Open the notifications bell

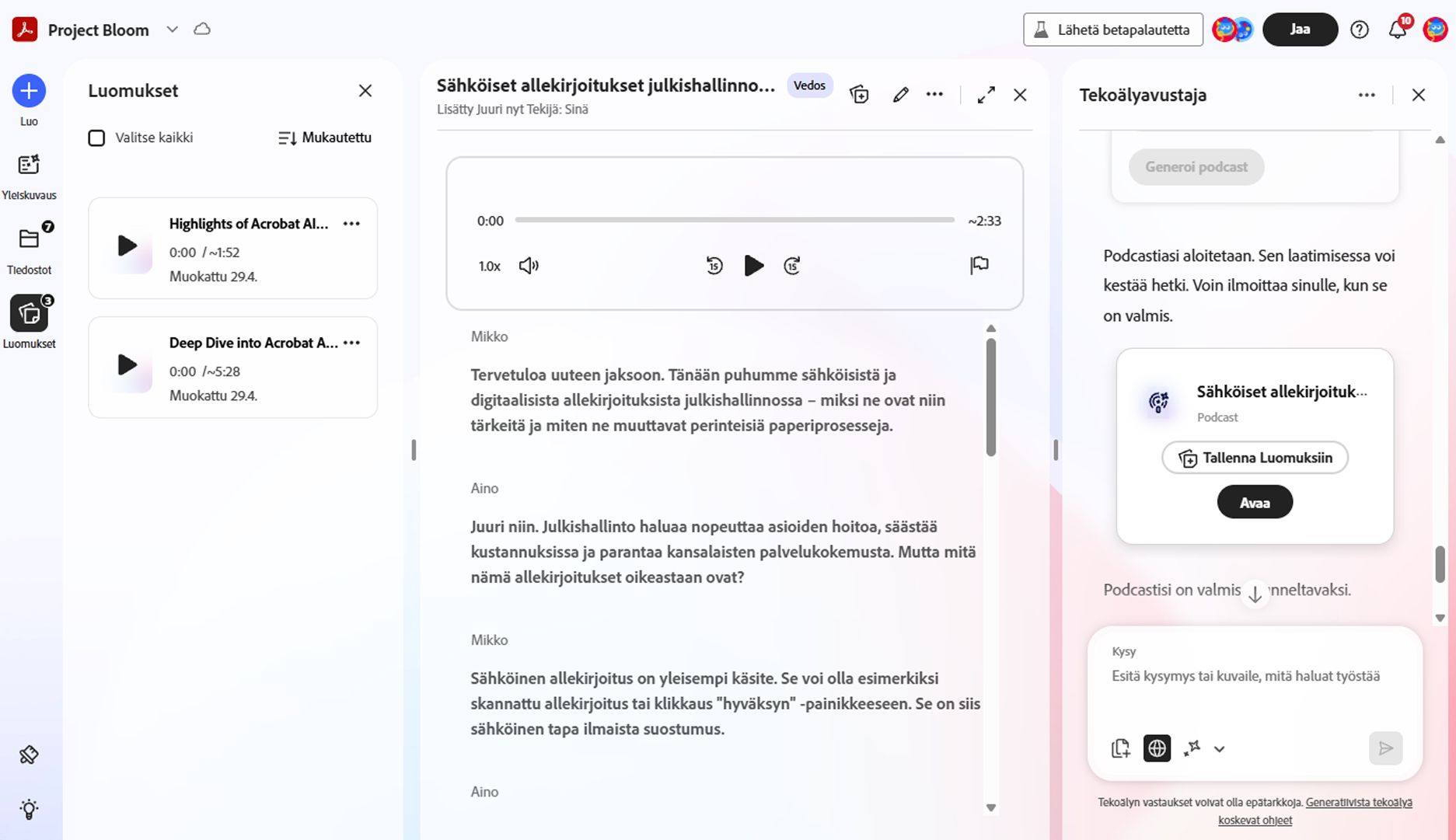coord(1398,30)
